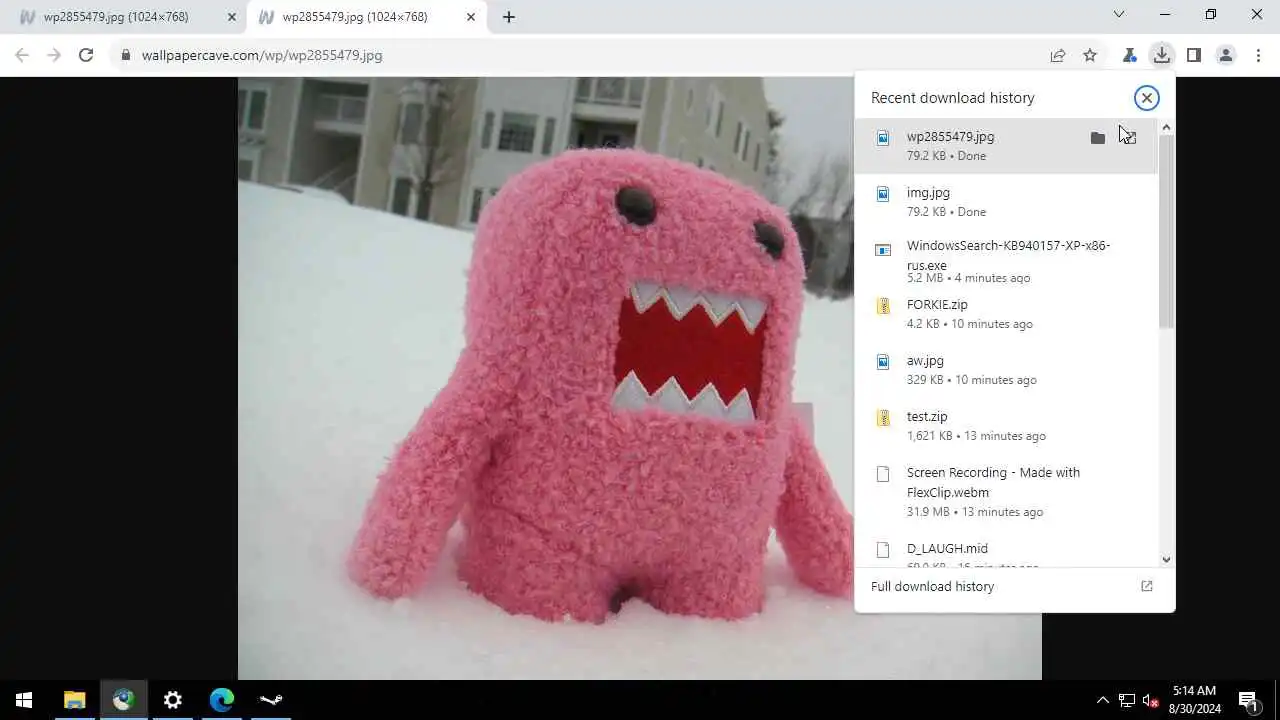Open WindowsSearch-KB940157-XP-x86-rus.exe download
The image size is (1280, 720).
(x=1006, y=260)
